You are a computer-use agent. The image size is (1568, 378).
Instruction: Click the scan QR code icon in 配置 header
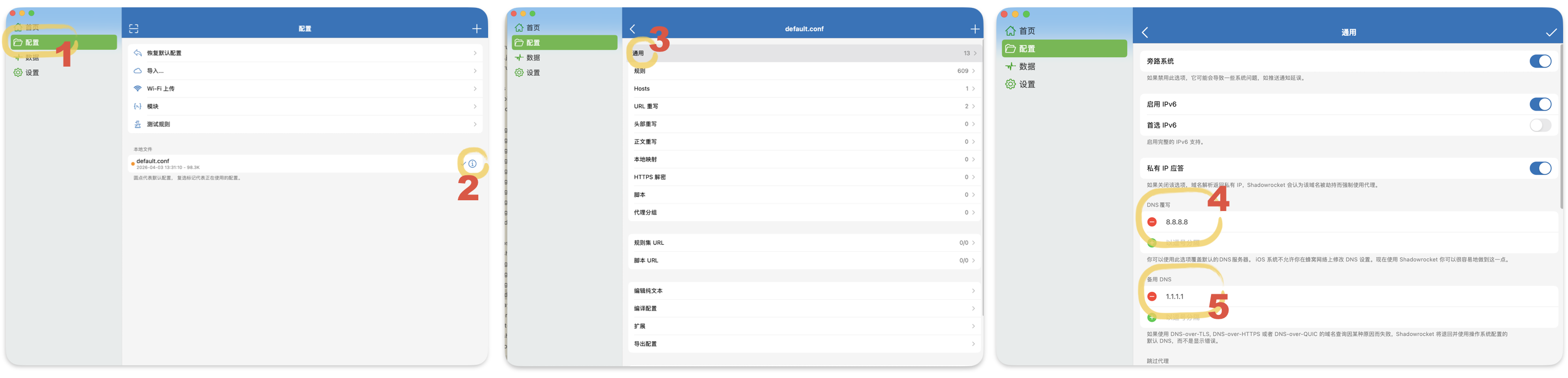(x=134, y=29)
